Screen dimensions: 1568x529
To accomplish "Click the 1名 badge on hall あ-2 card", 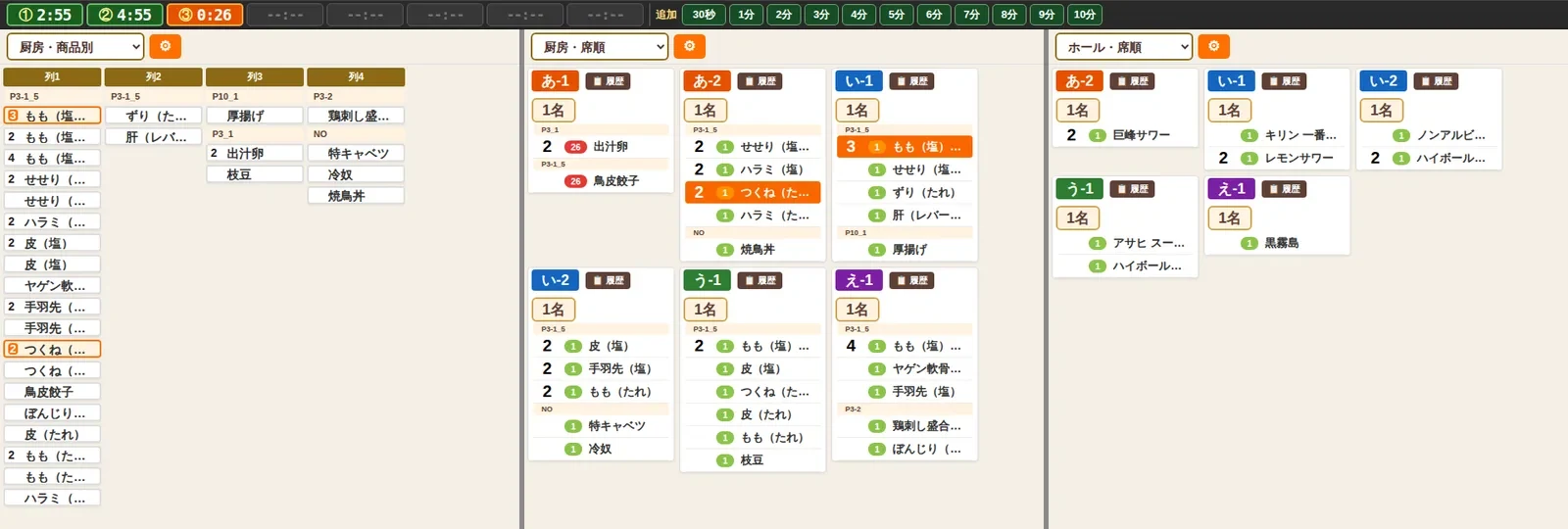I will coord(1077,111).
